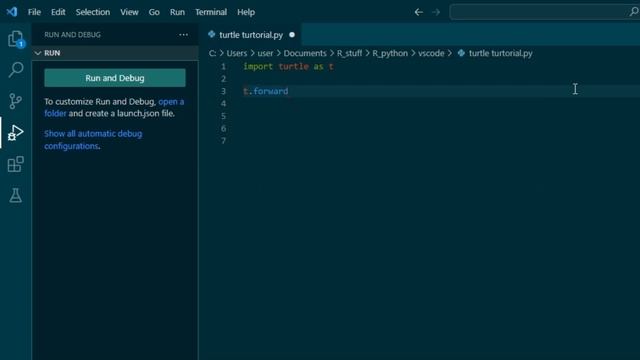
Task: Open the Terminal menu
Action: [x=211, y=12]
